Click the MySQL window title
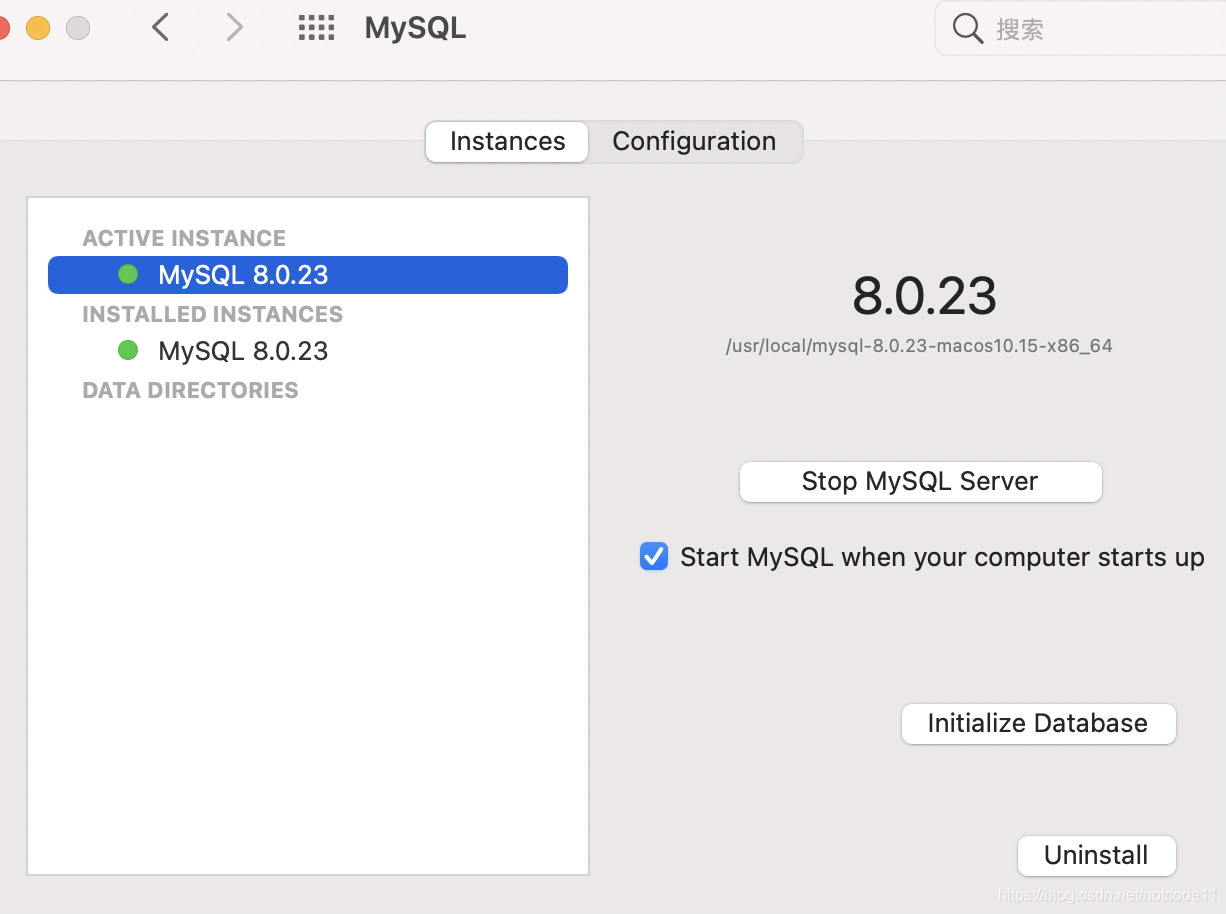1226x914 pixels. coord(415,27)
